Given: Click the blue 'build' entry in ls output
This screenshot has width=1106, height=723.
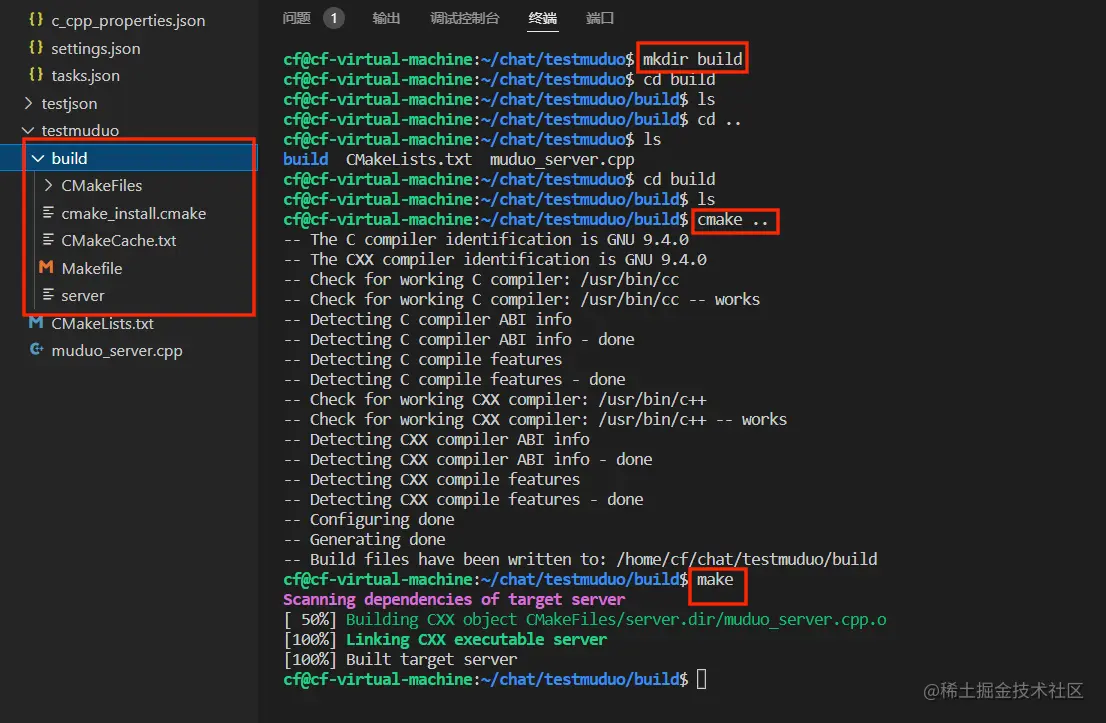Looking at the screenshot, I should click(305, 159).
